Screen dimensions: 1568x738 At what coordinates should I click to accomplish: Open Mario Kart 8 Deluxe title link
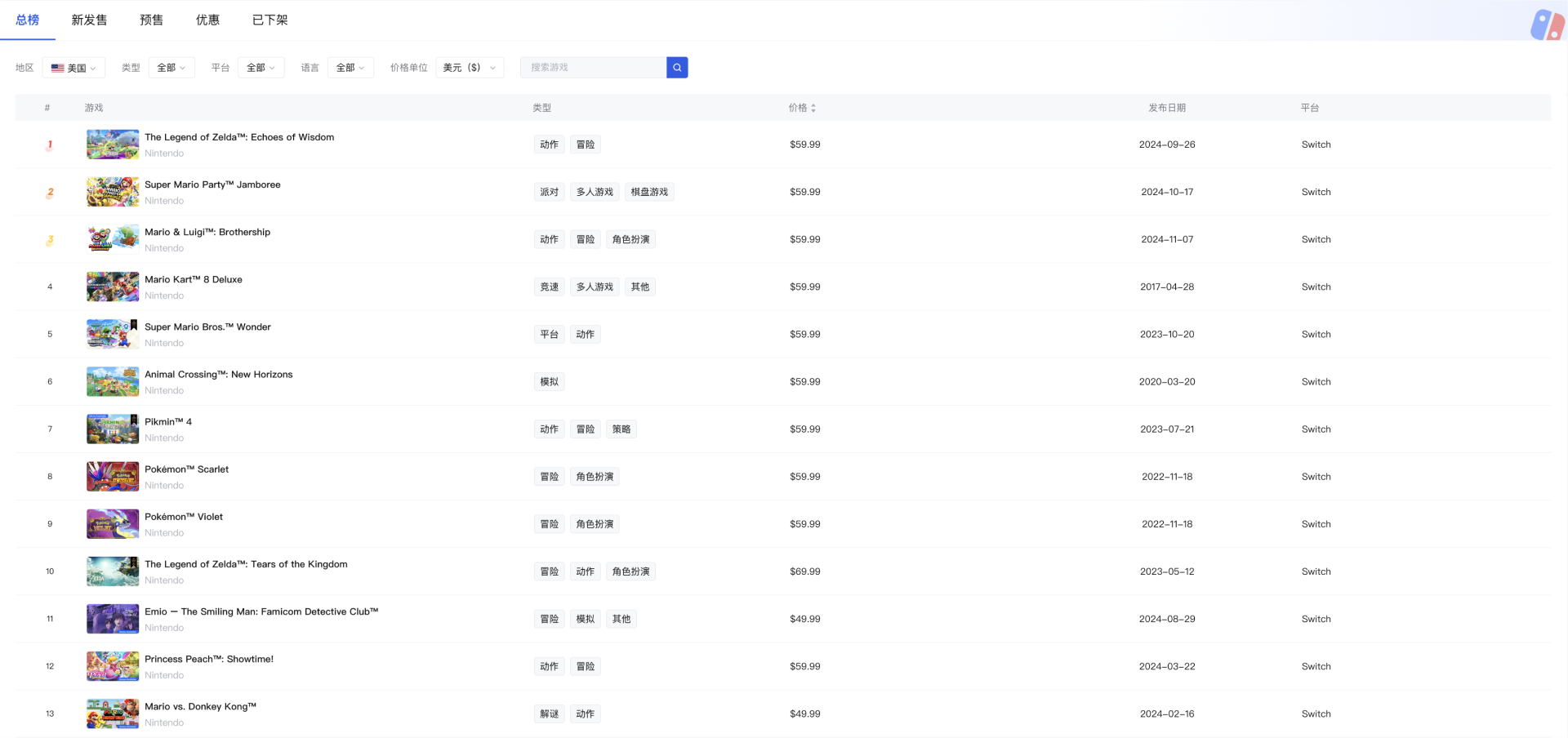pos(194,279)
